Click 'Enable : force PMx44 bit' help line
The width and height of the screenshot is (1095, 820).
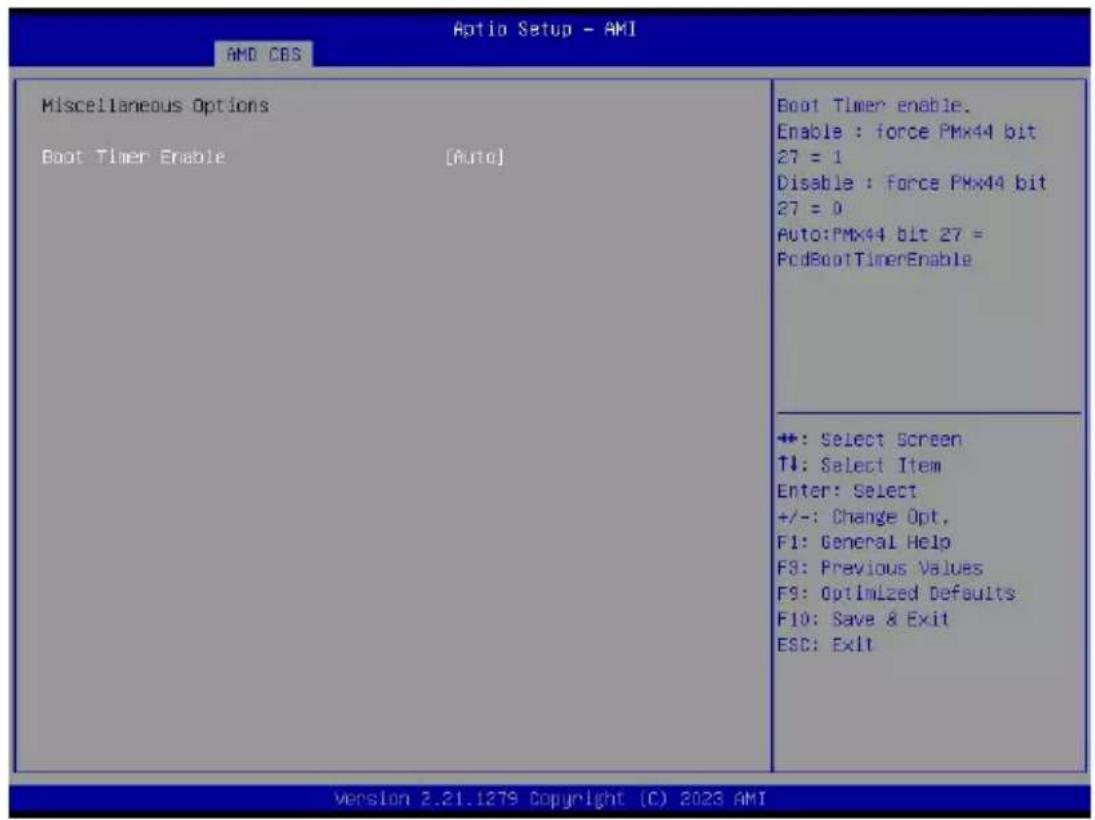[x=906, y=132]
